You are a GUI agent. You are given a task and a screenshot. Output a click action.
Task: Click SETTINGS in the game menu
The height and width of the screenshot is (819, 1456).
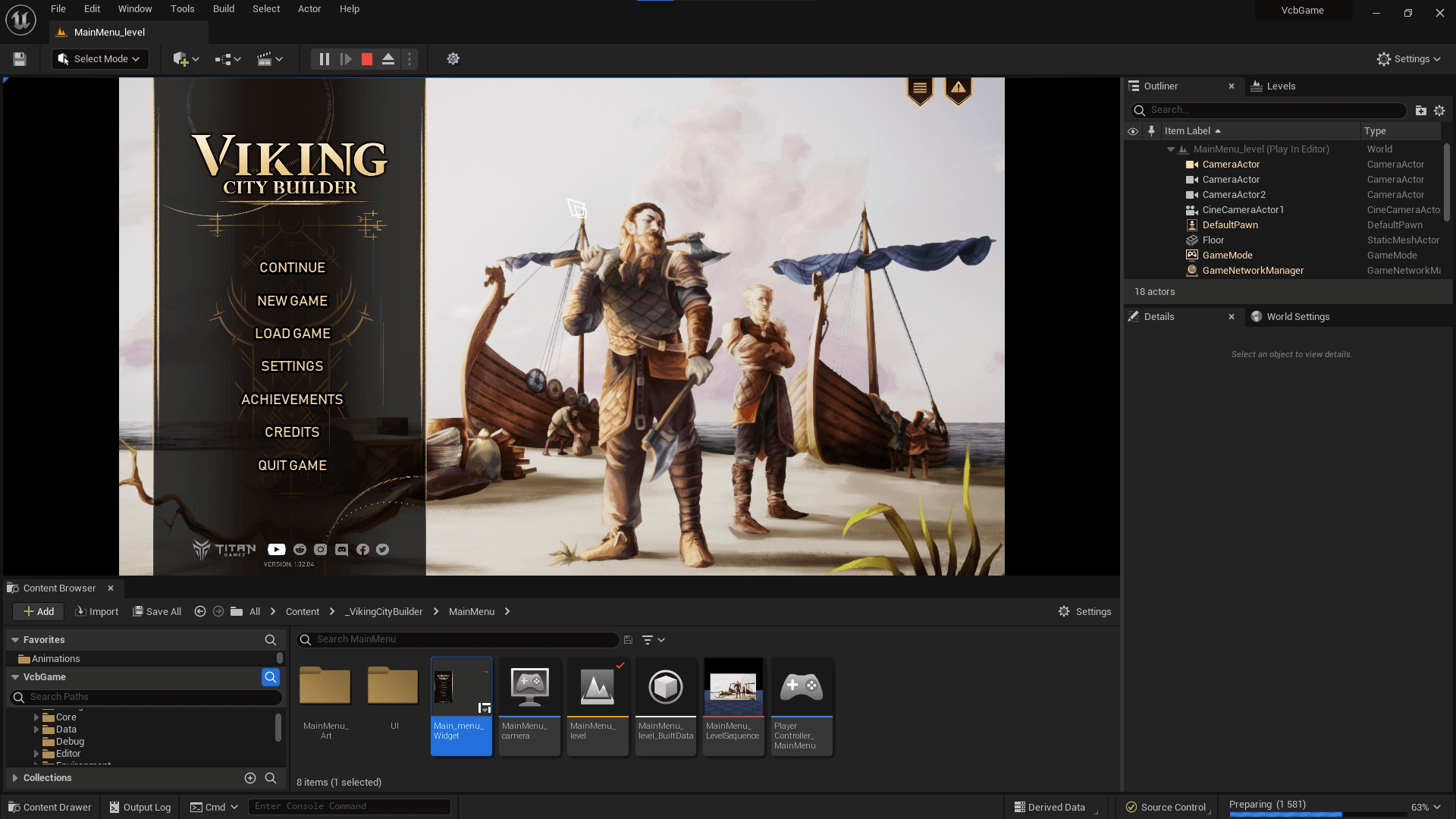pyautogui.click(x=292, y=366)
